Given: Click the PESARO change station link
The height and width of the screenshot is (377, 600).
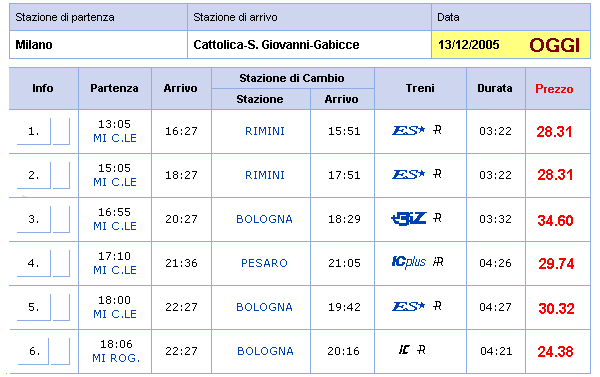Looking at the screenshot, I should 264,263.
